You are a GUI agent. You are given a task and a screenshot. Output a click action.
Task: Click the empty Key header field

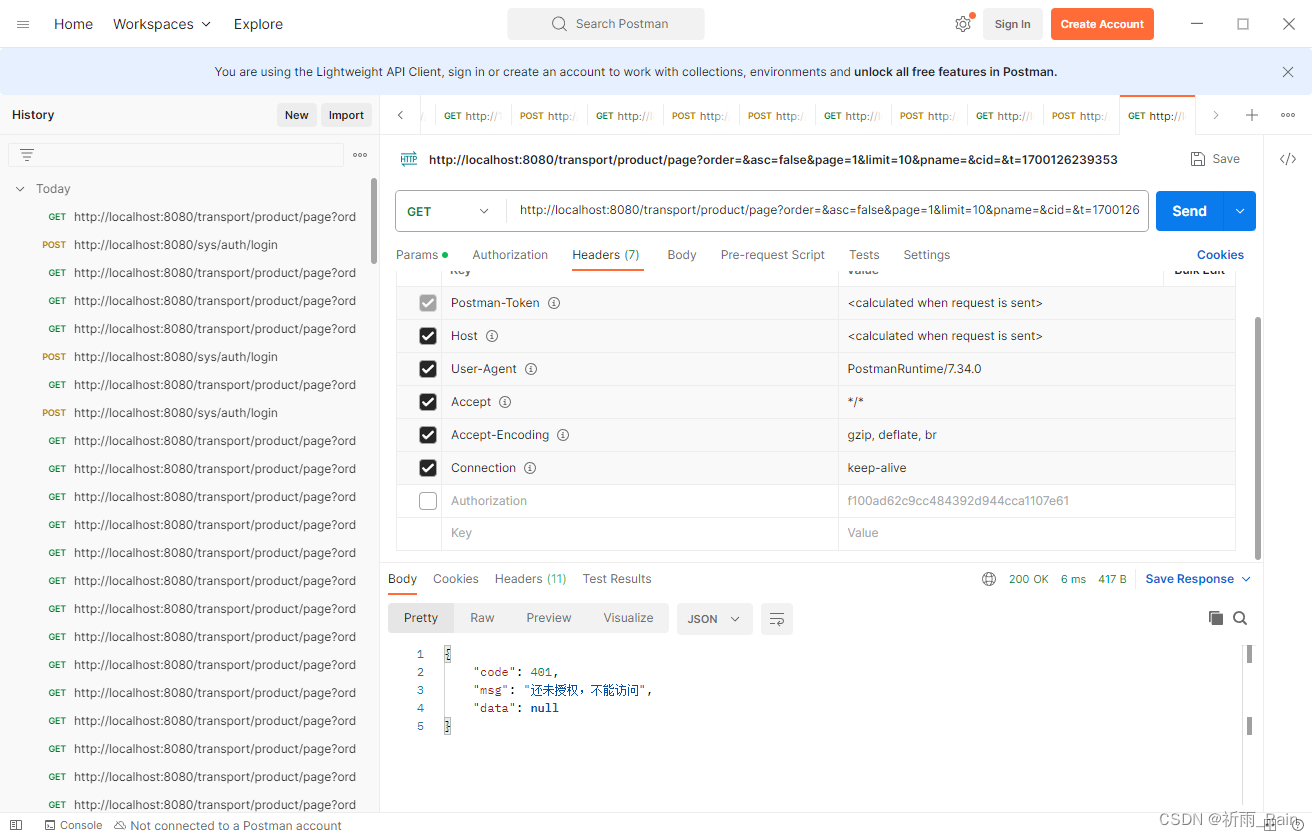coord(639,533)
